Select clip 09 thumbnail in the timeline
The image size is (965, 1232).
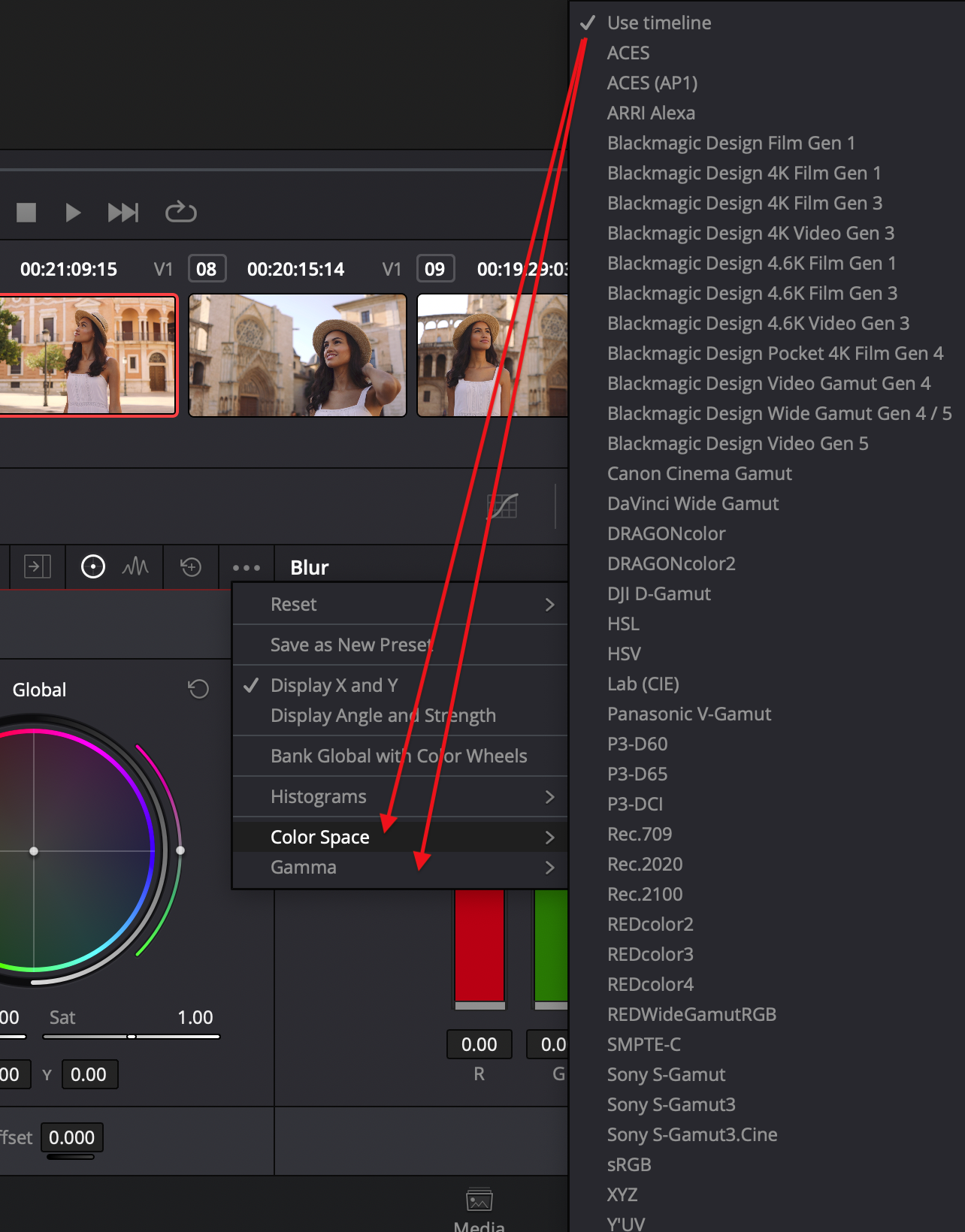[x=492, y=355]
